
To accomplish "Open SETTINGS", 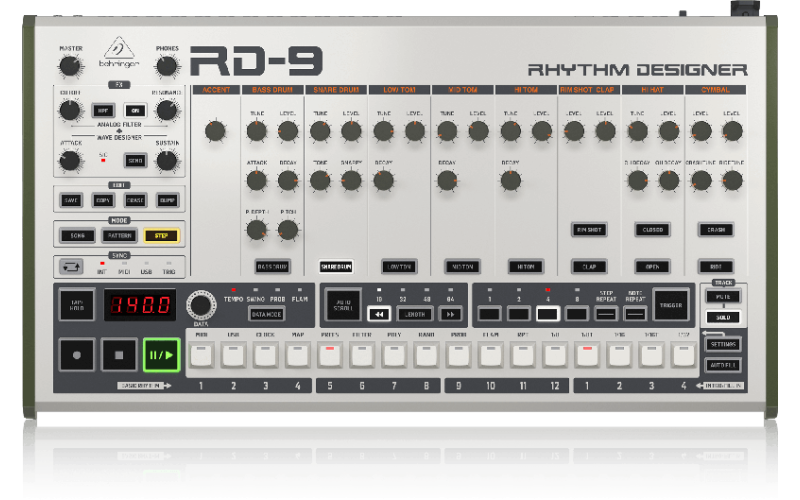I will click(723, 344).
